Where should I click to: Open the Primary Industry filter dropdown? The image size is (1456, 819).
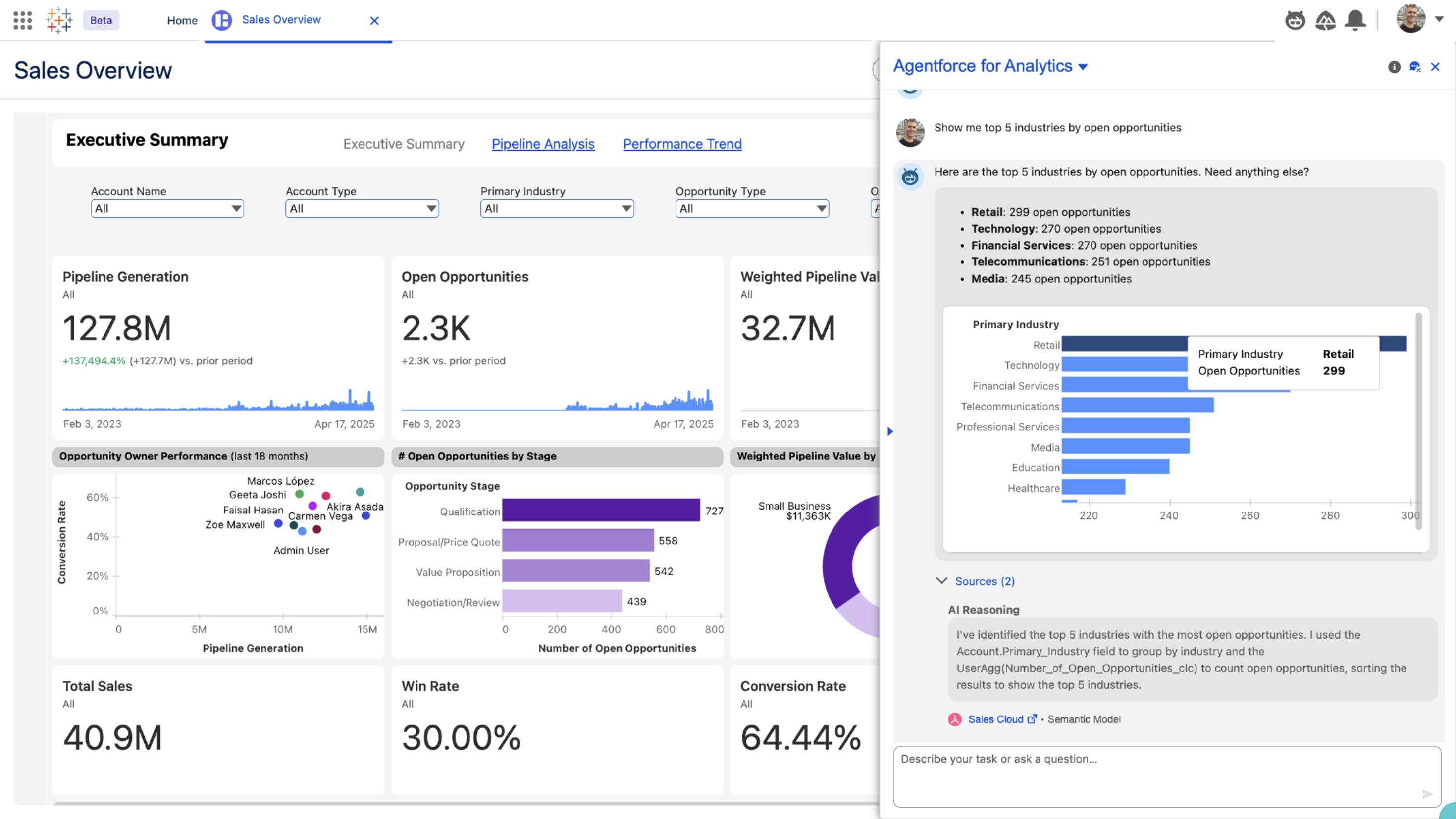pyautogui.click(x=557, y=208)
